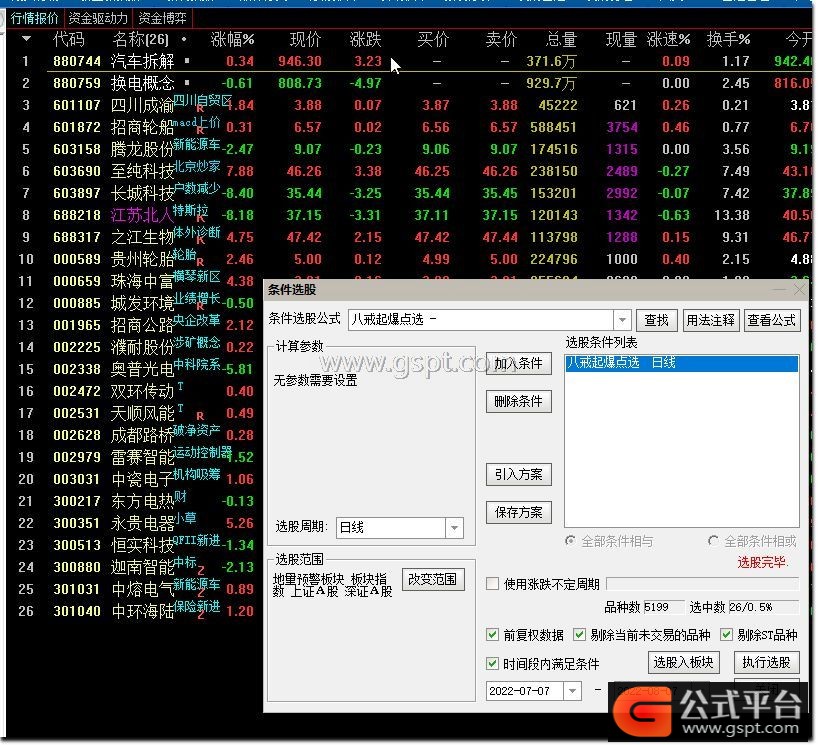Select stock row 长城科技 603897
Image resolution: width=818 pixels, height=745 pixels.
pos(410,193)
